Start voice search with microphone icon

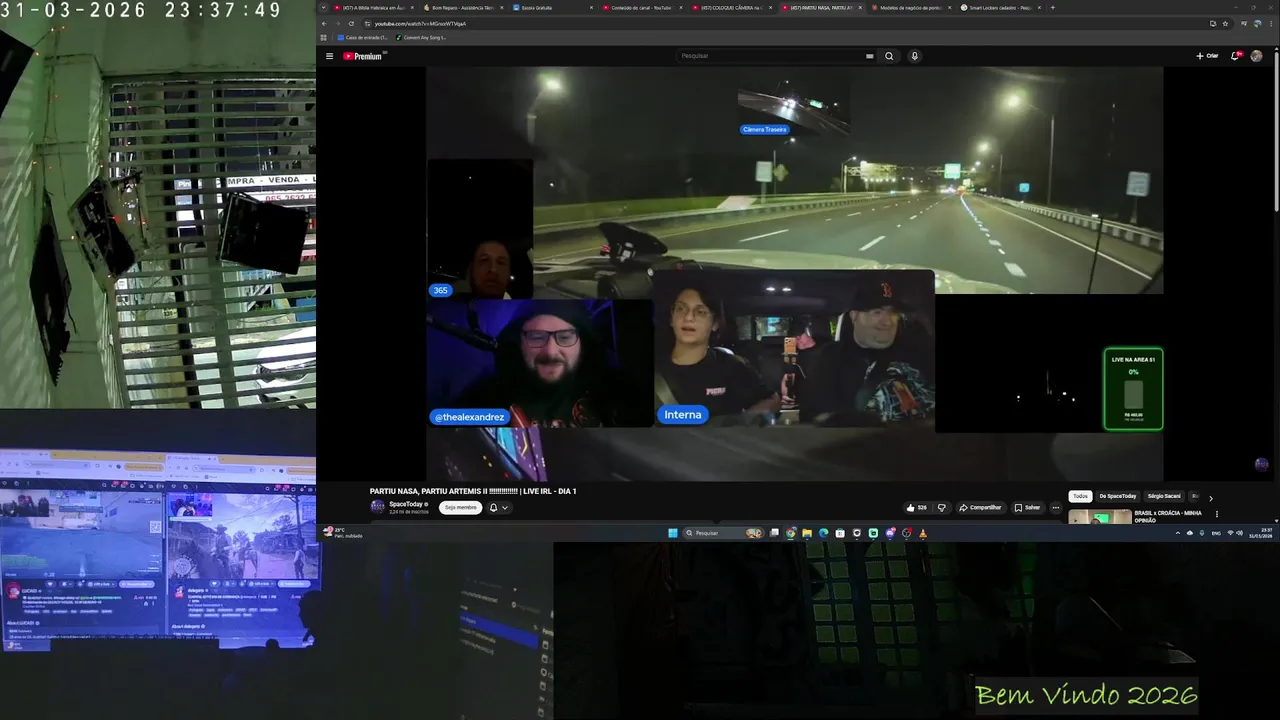tap(914, 56)
